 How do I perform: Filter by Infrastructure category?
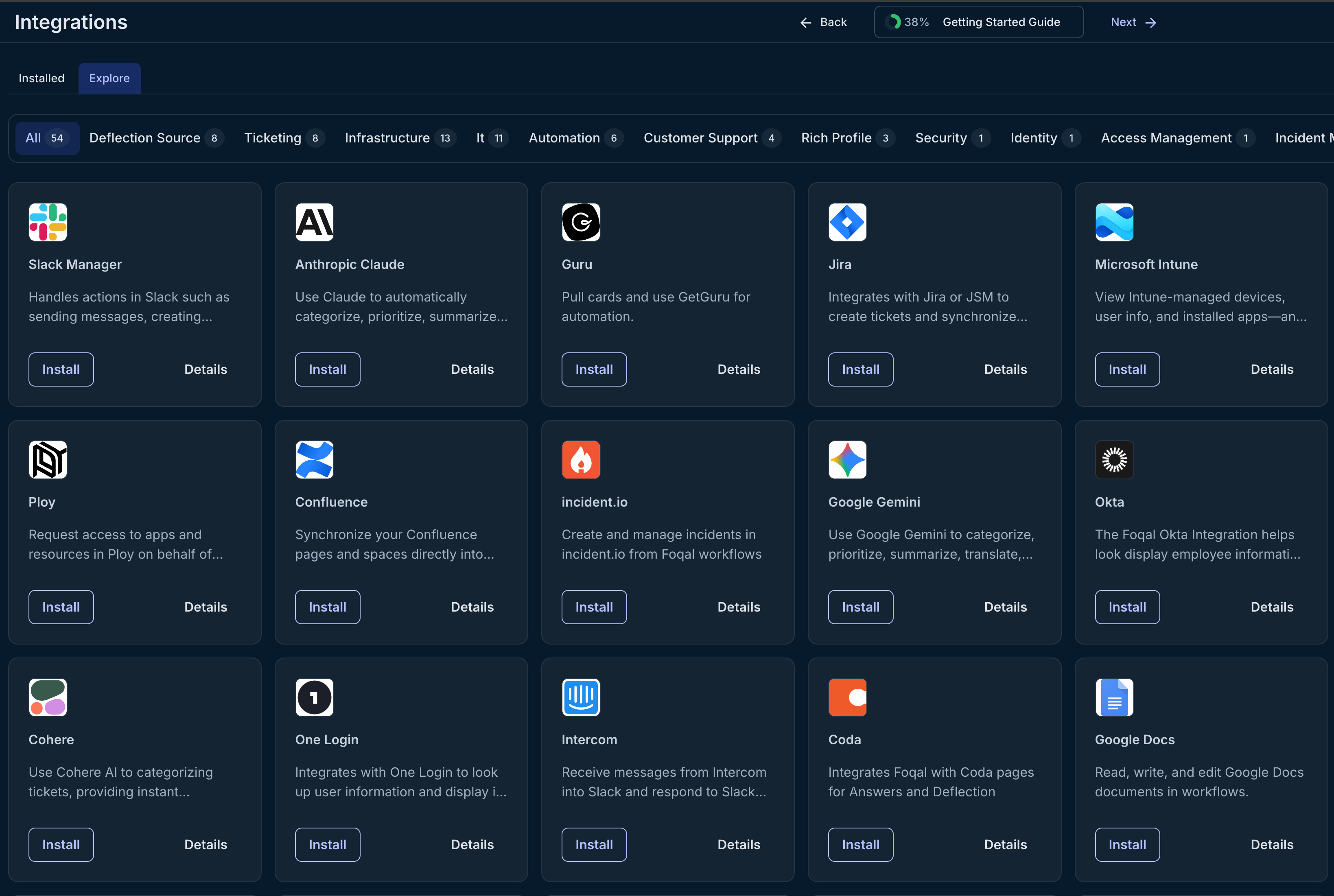400,138
